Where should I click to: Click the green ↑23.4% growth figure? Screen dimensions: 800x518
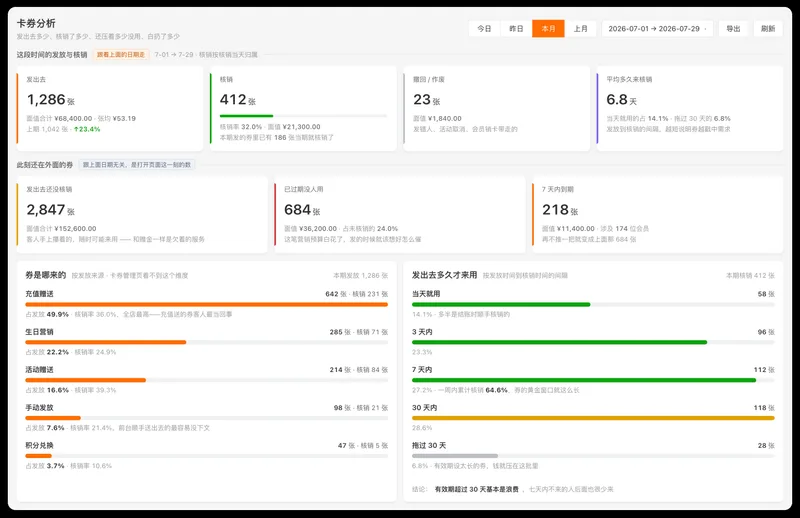tap(87, 129)
